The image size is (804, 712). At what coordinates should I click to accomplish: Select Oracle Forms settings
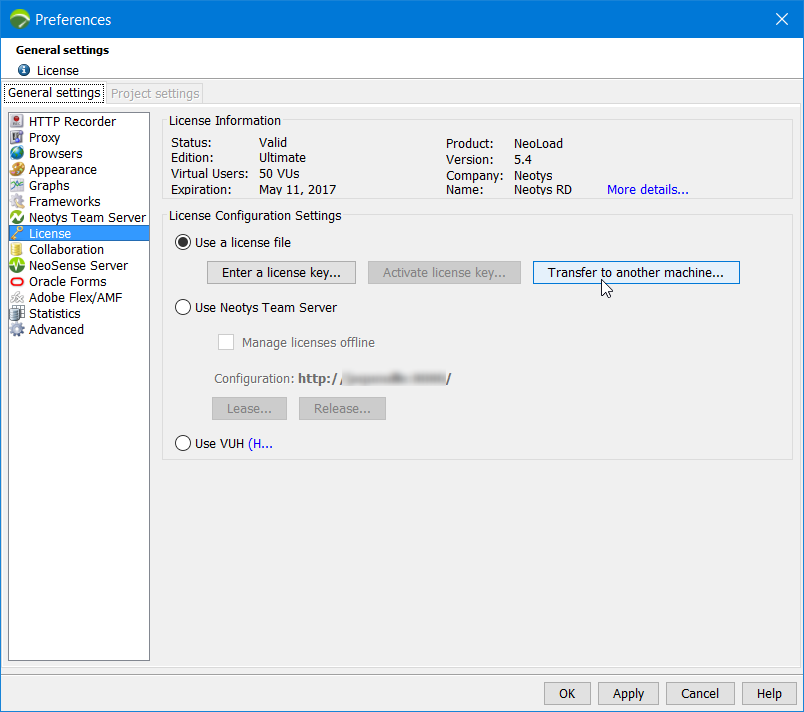click(x=66, y=281)
